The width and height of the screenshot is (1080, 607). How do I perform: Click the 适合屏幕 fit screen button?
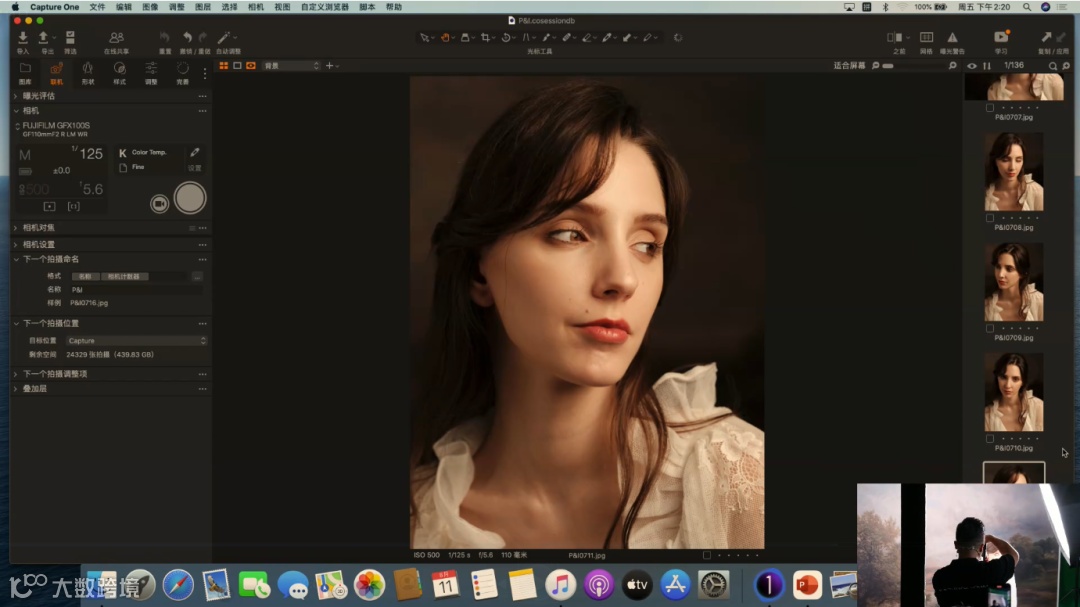tap(849, 65)
